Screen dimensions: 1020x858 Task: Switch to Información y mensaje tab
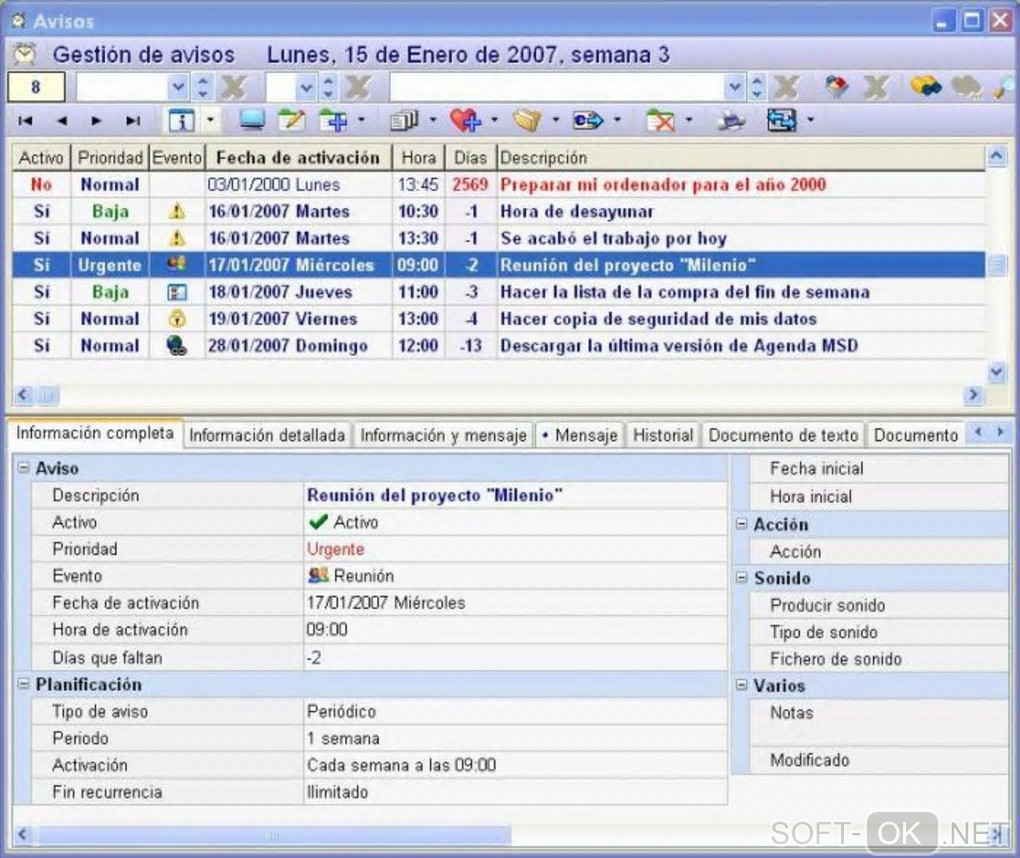444,435
